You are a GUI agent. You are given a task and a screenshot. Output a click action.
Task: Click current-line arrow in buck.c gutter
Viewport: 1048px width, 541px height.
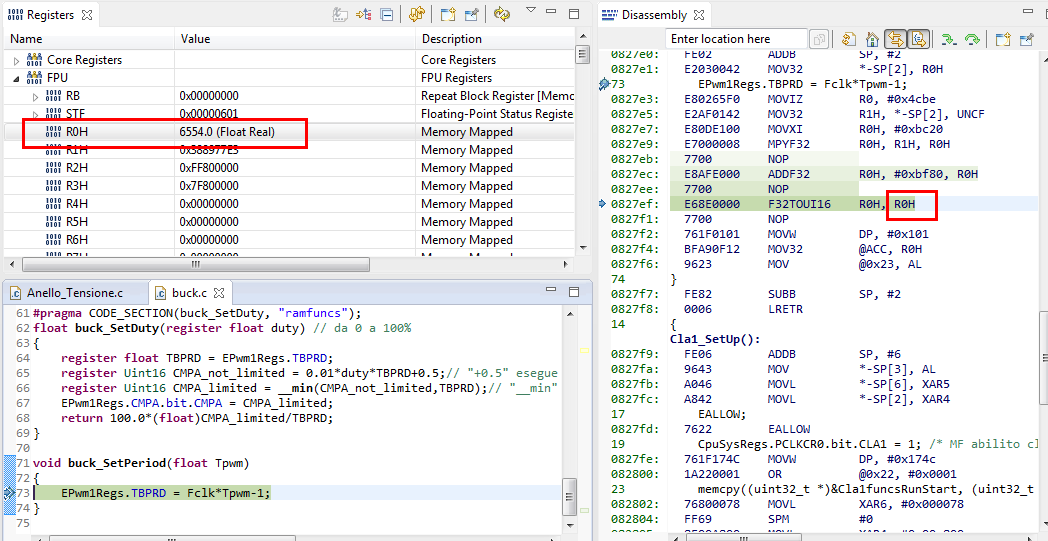(x=9, y=493)
